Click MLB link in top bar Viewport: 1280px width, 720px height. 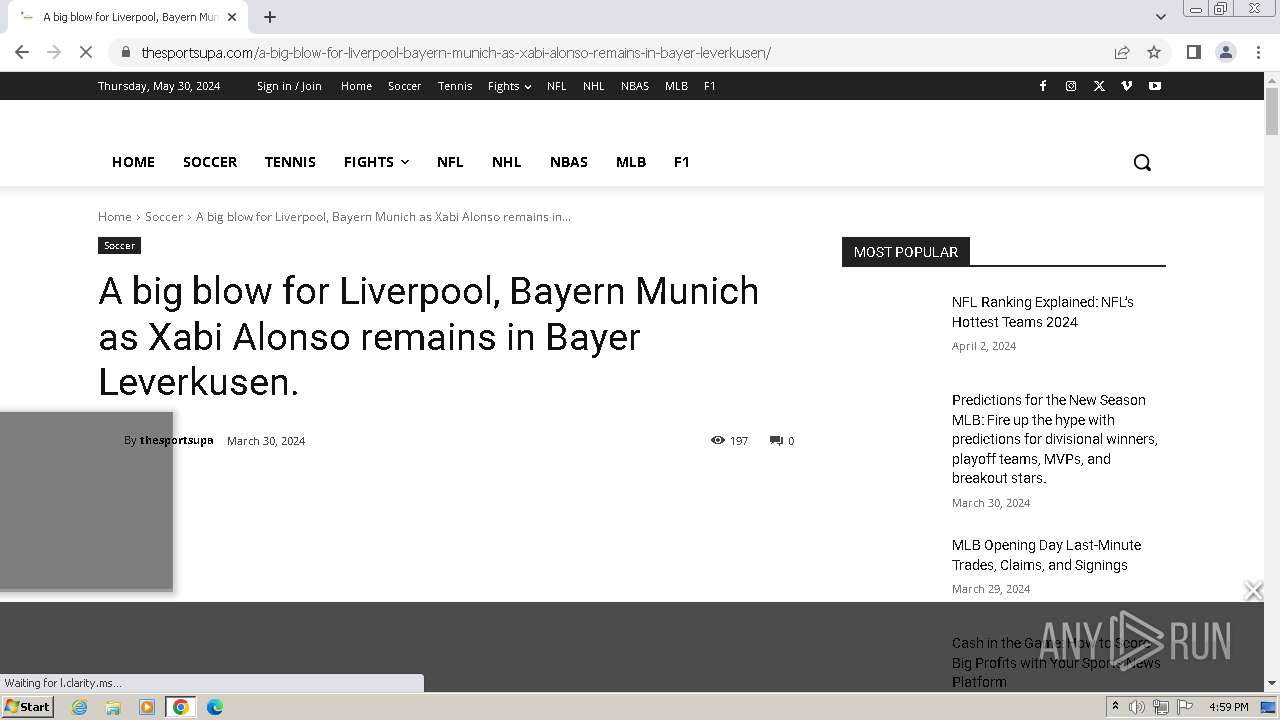(676, 86)
